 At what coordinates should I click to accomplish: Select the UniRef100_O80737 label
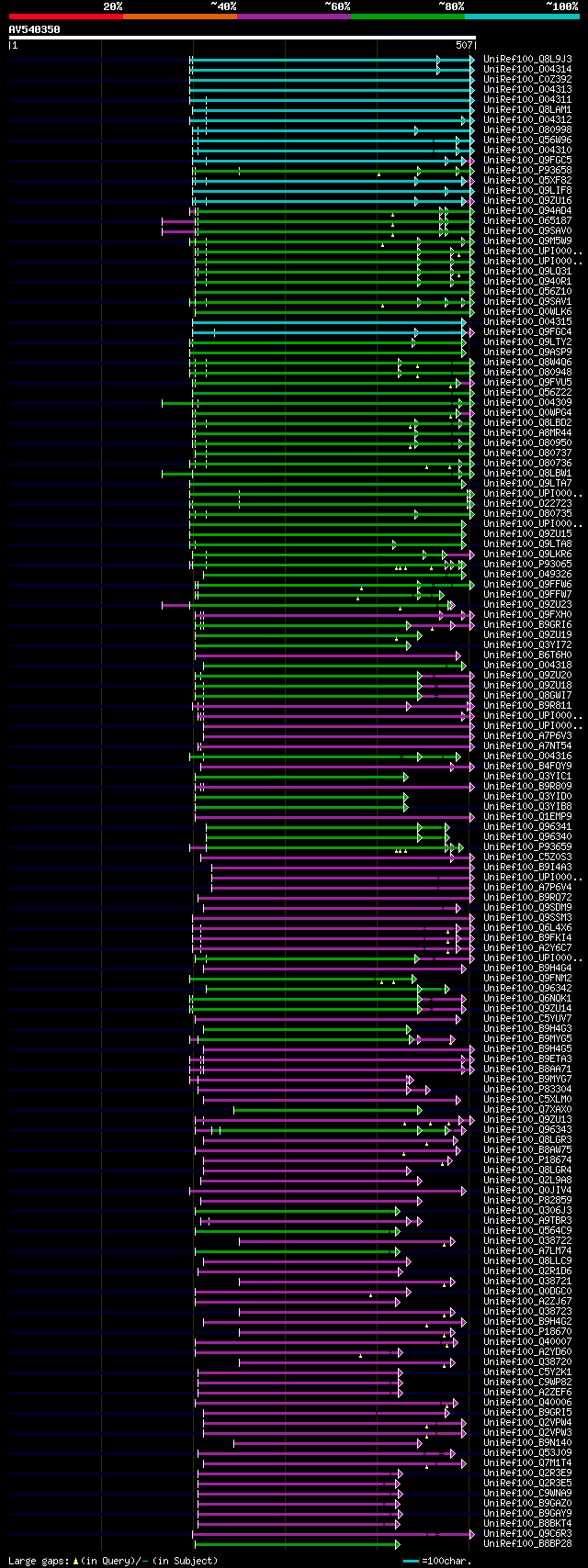point(527,453)
